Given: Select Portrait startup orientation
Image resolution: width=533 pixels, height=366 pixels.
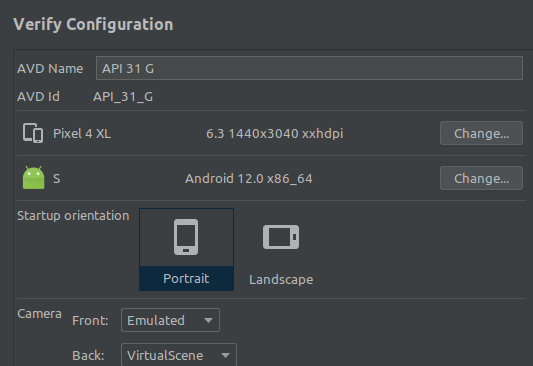Looking at the screenshot, I should tap(186, 249).
